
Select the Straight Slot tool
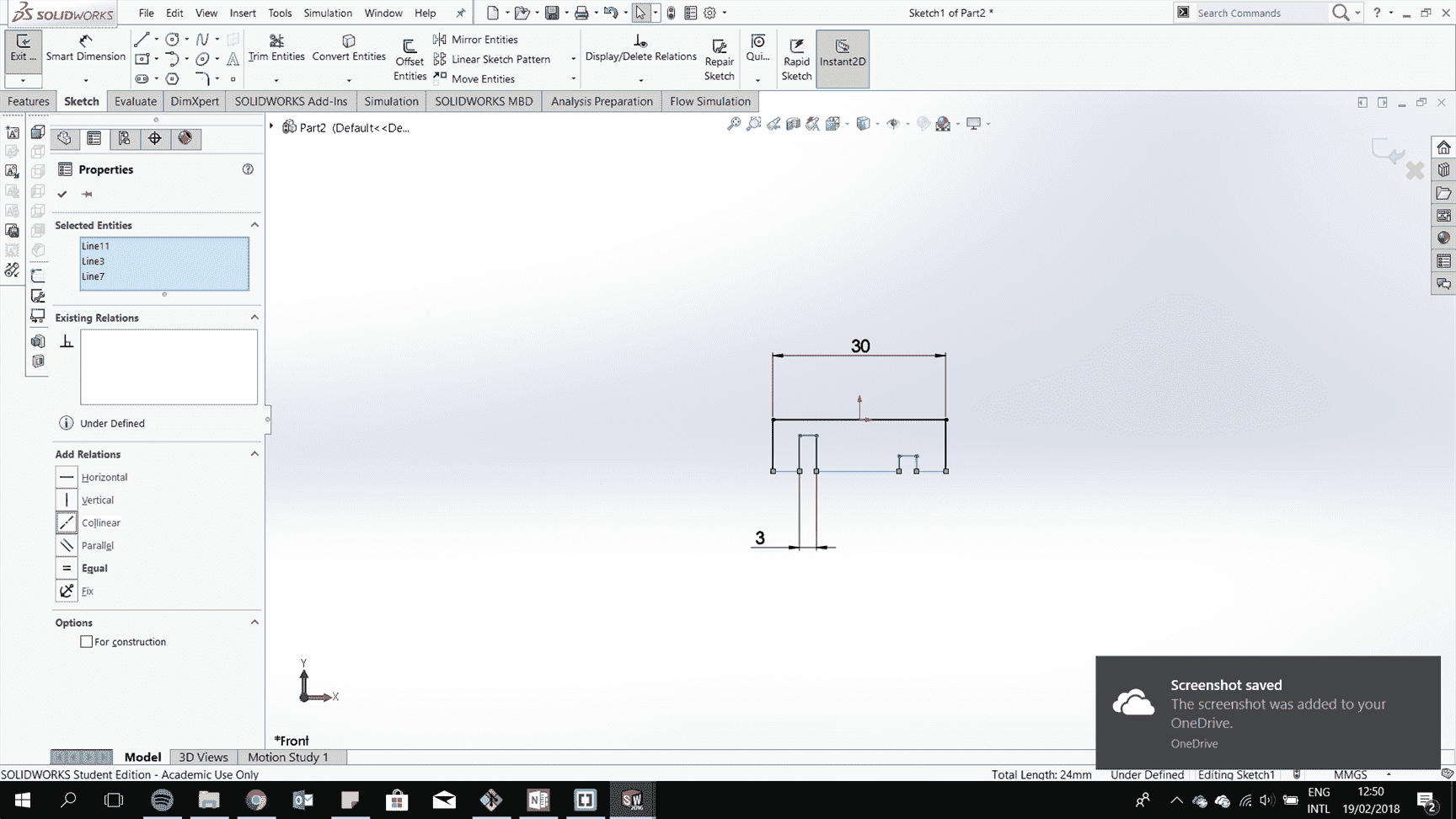(142, 78)
